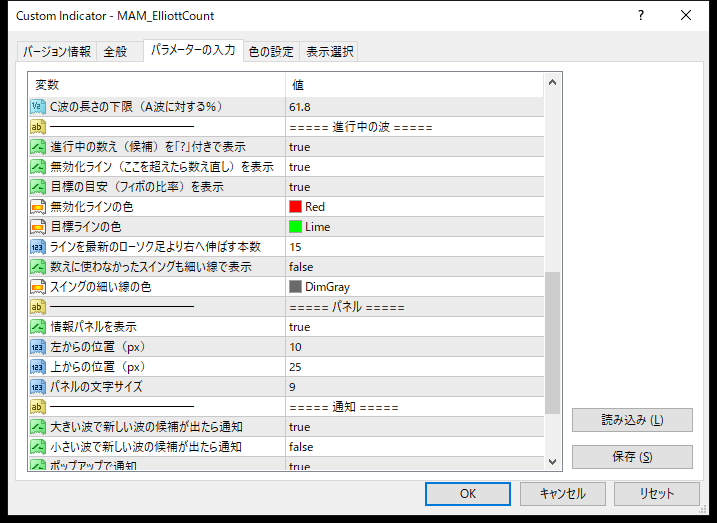Image resolution: width=717 pixels, height=523 pixels.
Task: Click the ab string icon beside パネル separator
Action: click(x=38, y=307)
